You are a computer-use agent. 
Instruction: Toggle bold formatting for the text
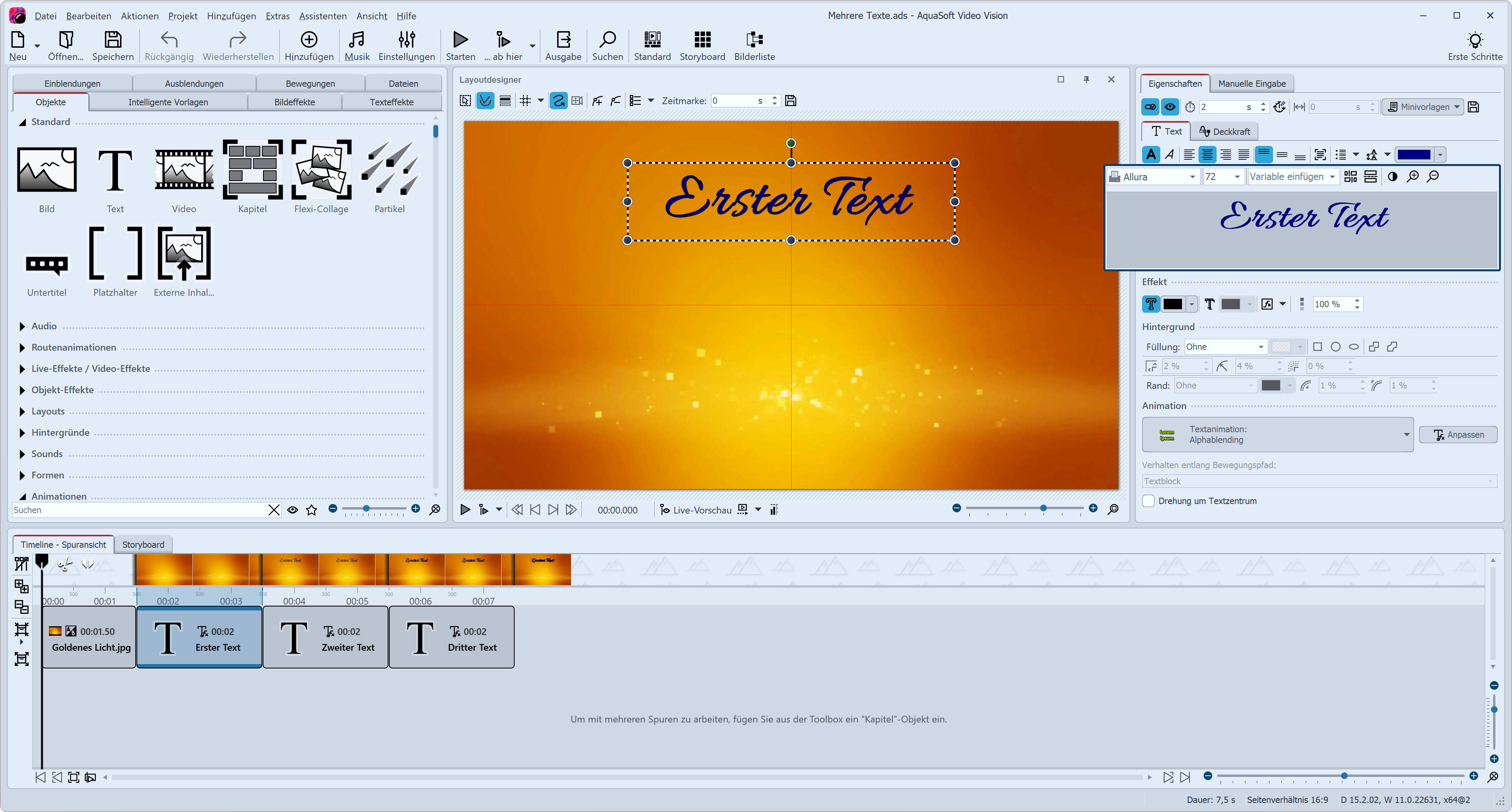(x=1151, y=155)
